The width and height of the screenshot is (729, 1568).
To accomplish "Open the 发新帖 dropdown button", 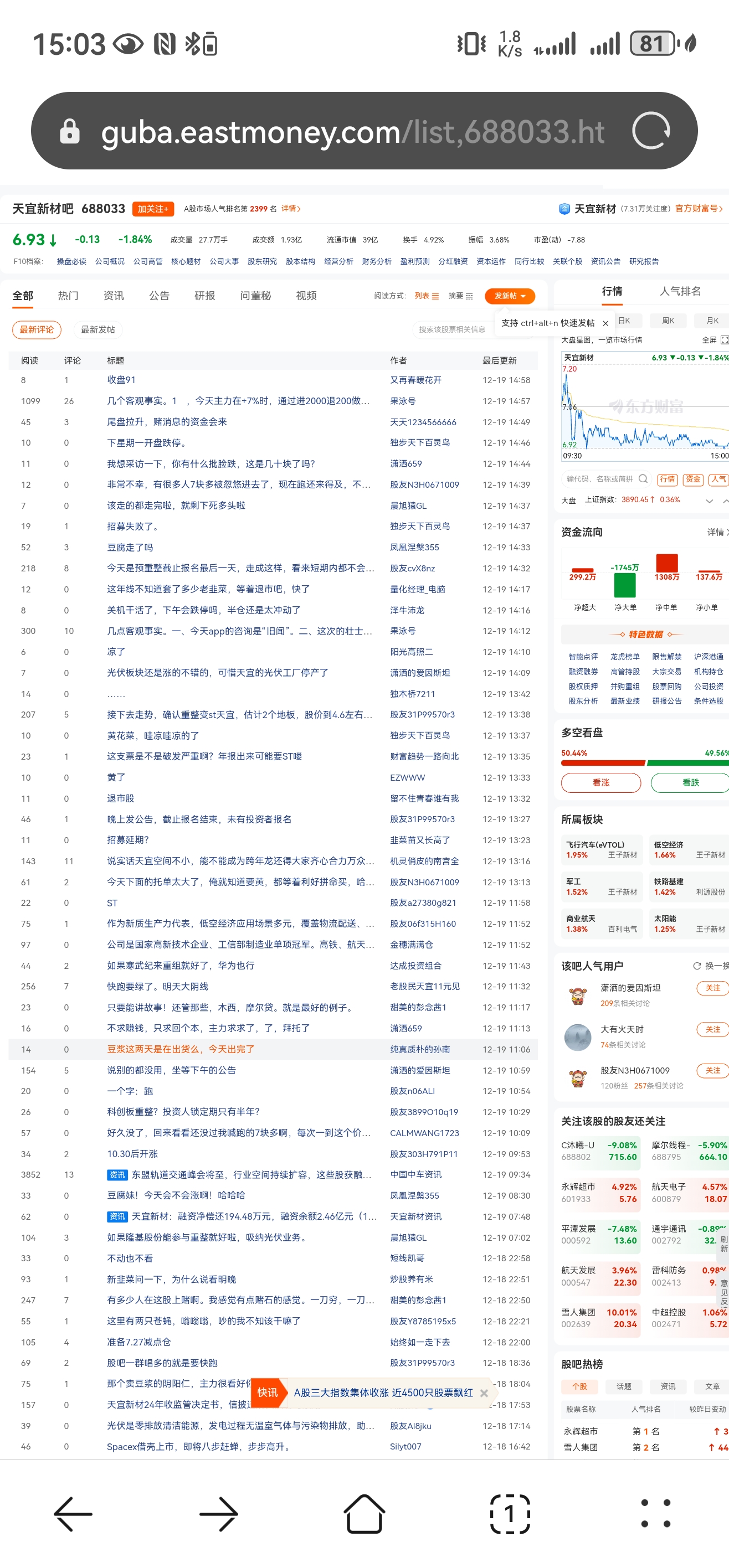I will [509, 296].
